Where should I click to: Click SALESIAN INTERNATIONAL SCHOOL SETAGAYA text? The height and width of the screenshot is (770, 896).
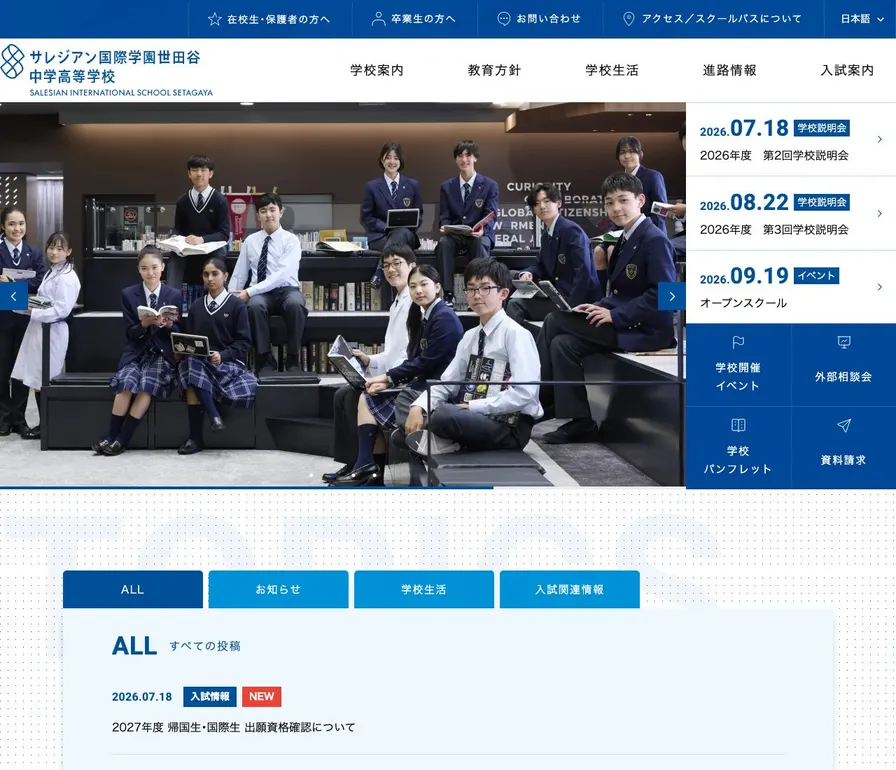click(121, 93)
